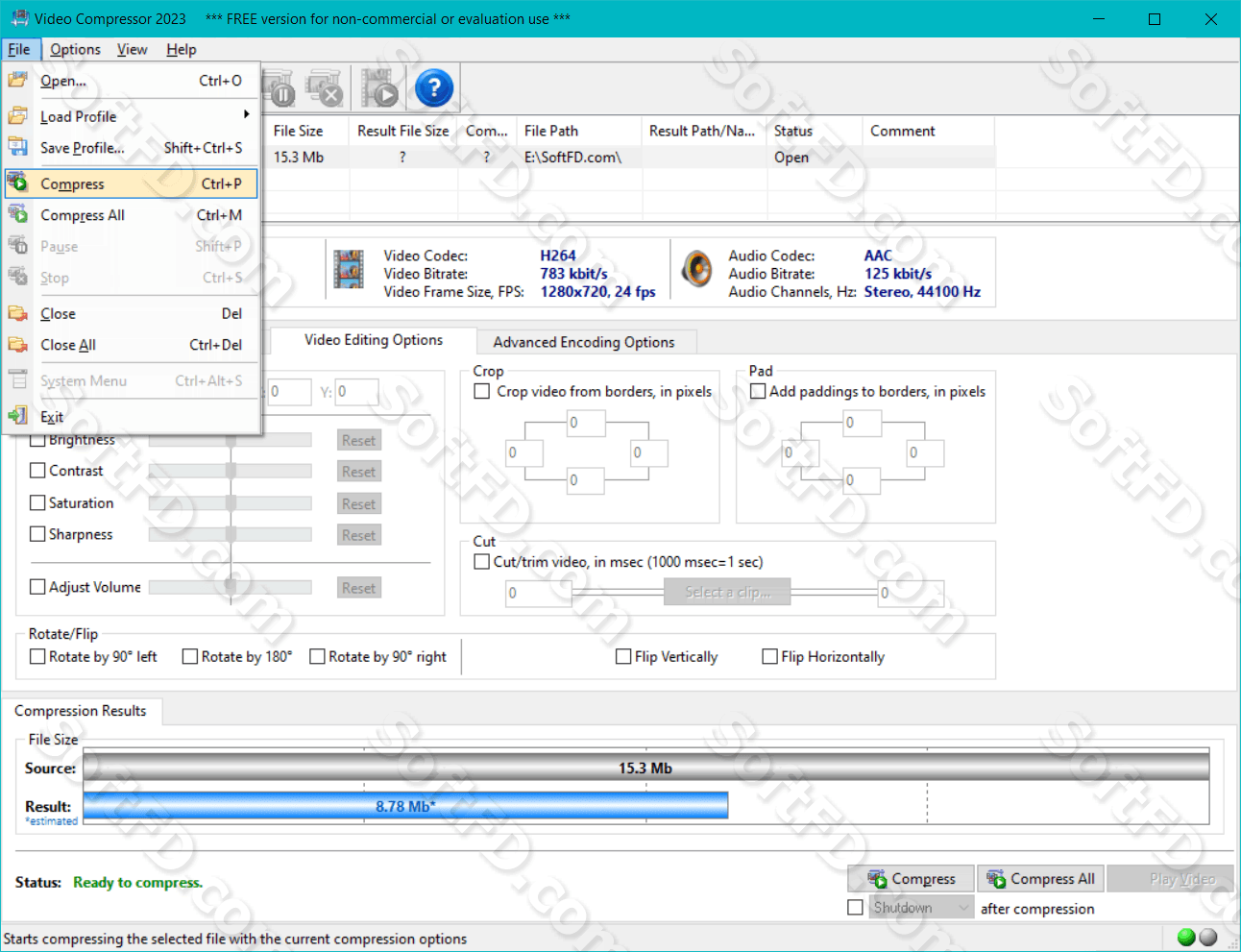This screenshot has height=952, width=1241.
Task: Check Rotate by 90° right
Action: [x=317, y=656]
